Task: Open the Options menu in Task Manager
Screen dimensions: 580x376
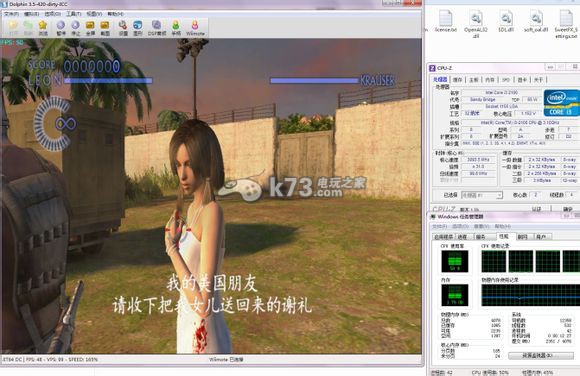Action: click(461, 226)
